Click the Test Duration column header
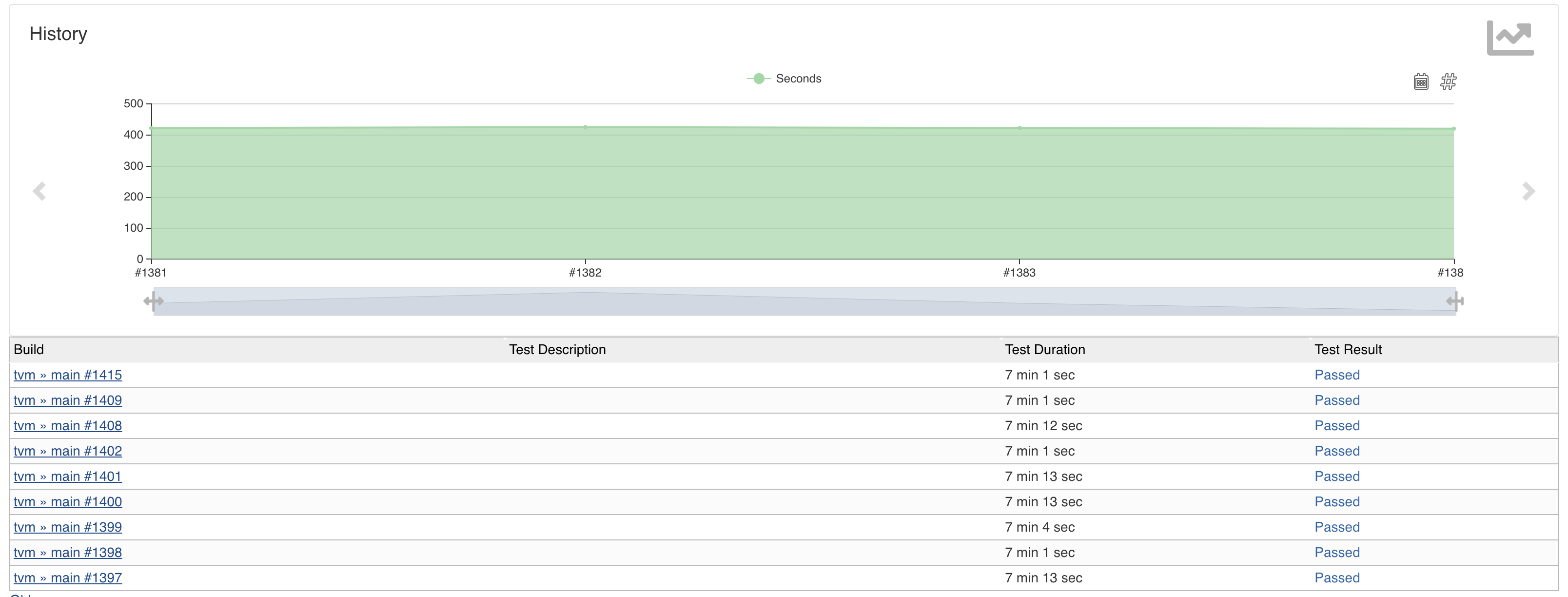This screenshot has height=597, width=1568. point(1044,350)
